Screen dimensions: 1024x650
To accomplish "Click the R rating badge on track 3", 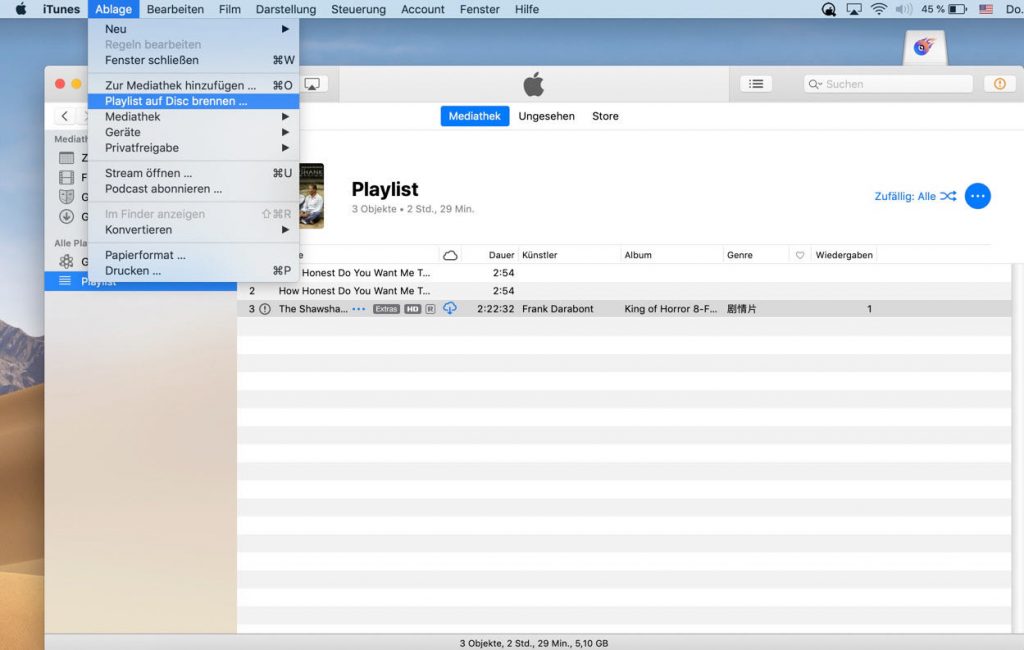I will pyautogui.click(x=430, y=309).
